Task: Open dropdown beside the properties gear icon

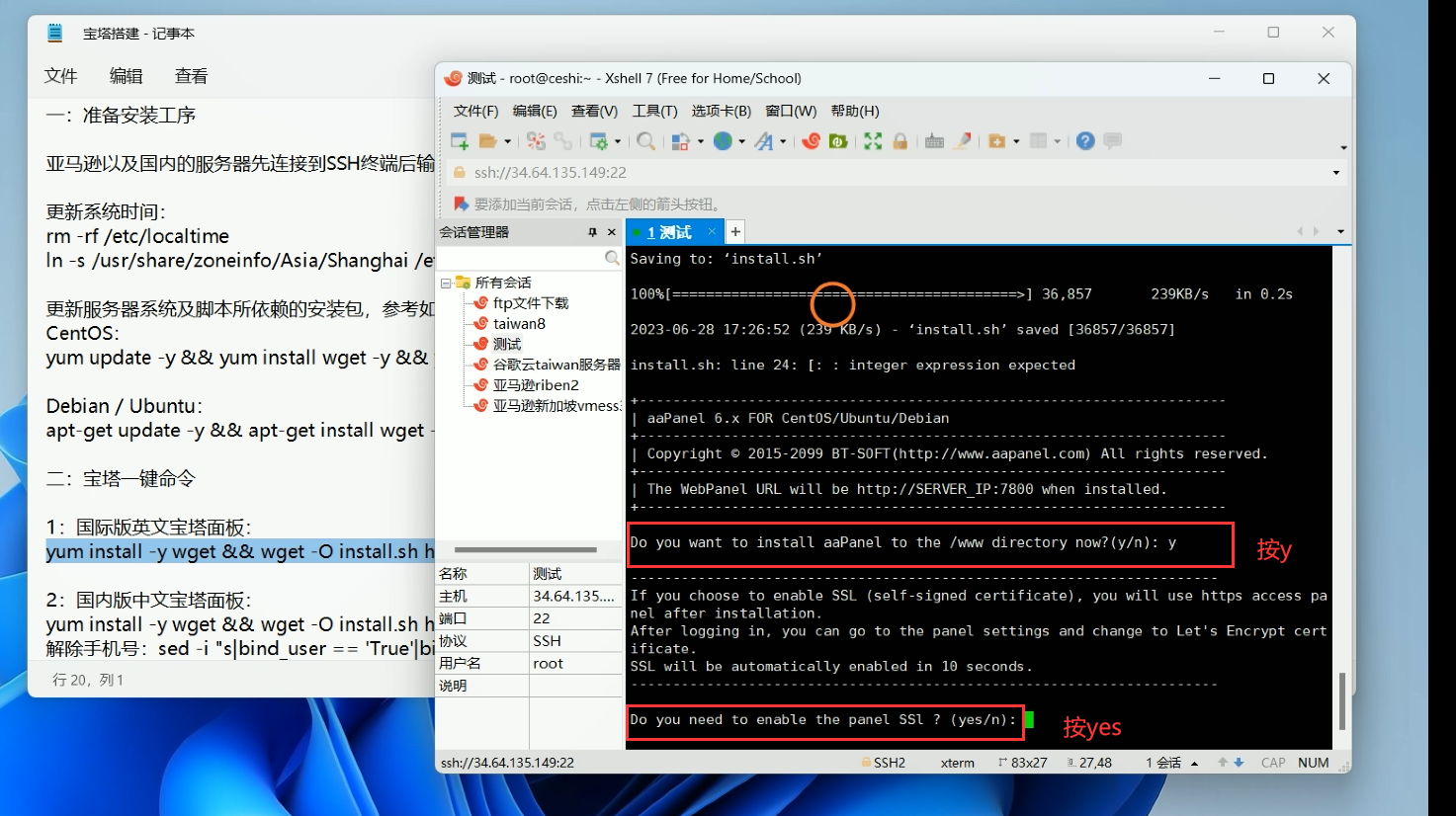Action: tap(618, 141)
